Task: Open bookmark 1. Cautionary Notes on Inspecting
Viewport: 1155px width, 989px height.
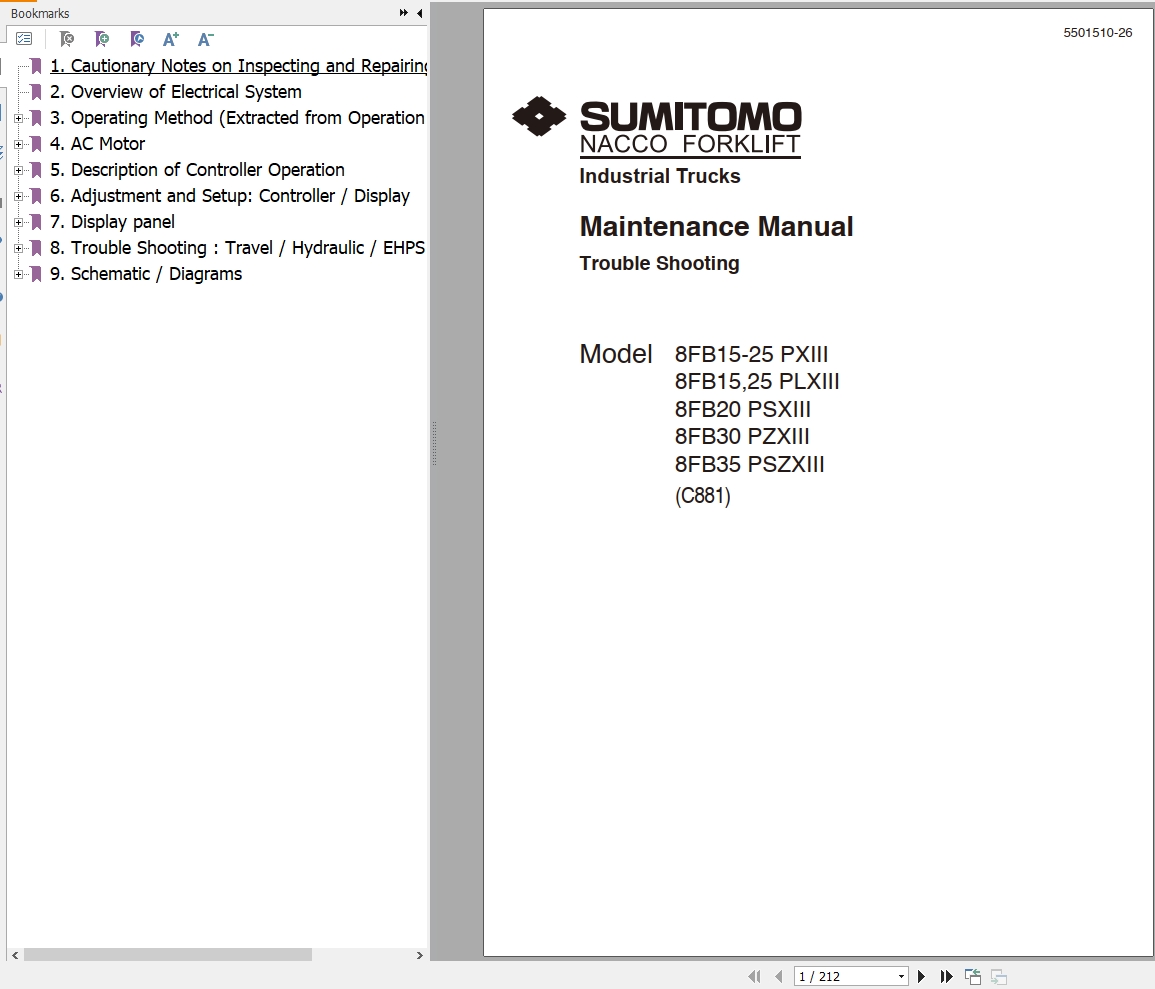Action: coord(239,66)
